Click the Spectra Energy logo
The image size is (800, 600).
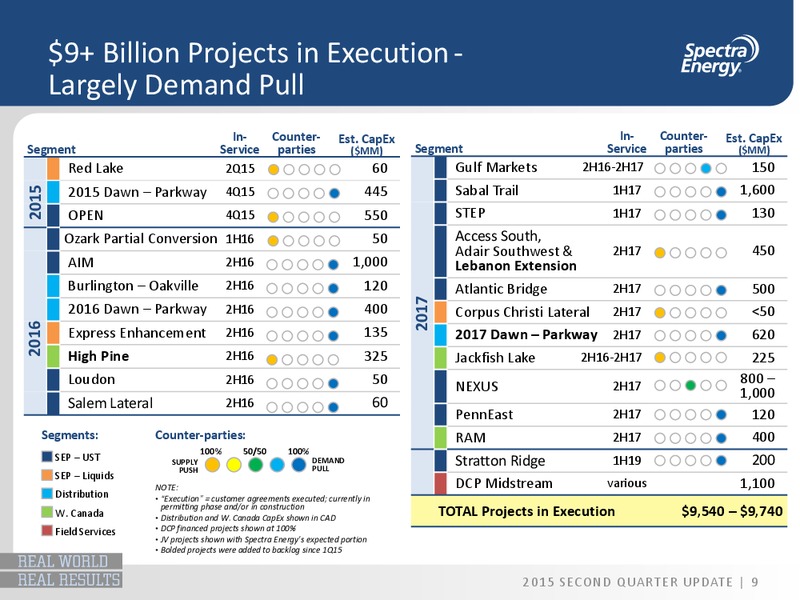point(720,57)
